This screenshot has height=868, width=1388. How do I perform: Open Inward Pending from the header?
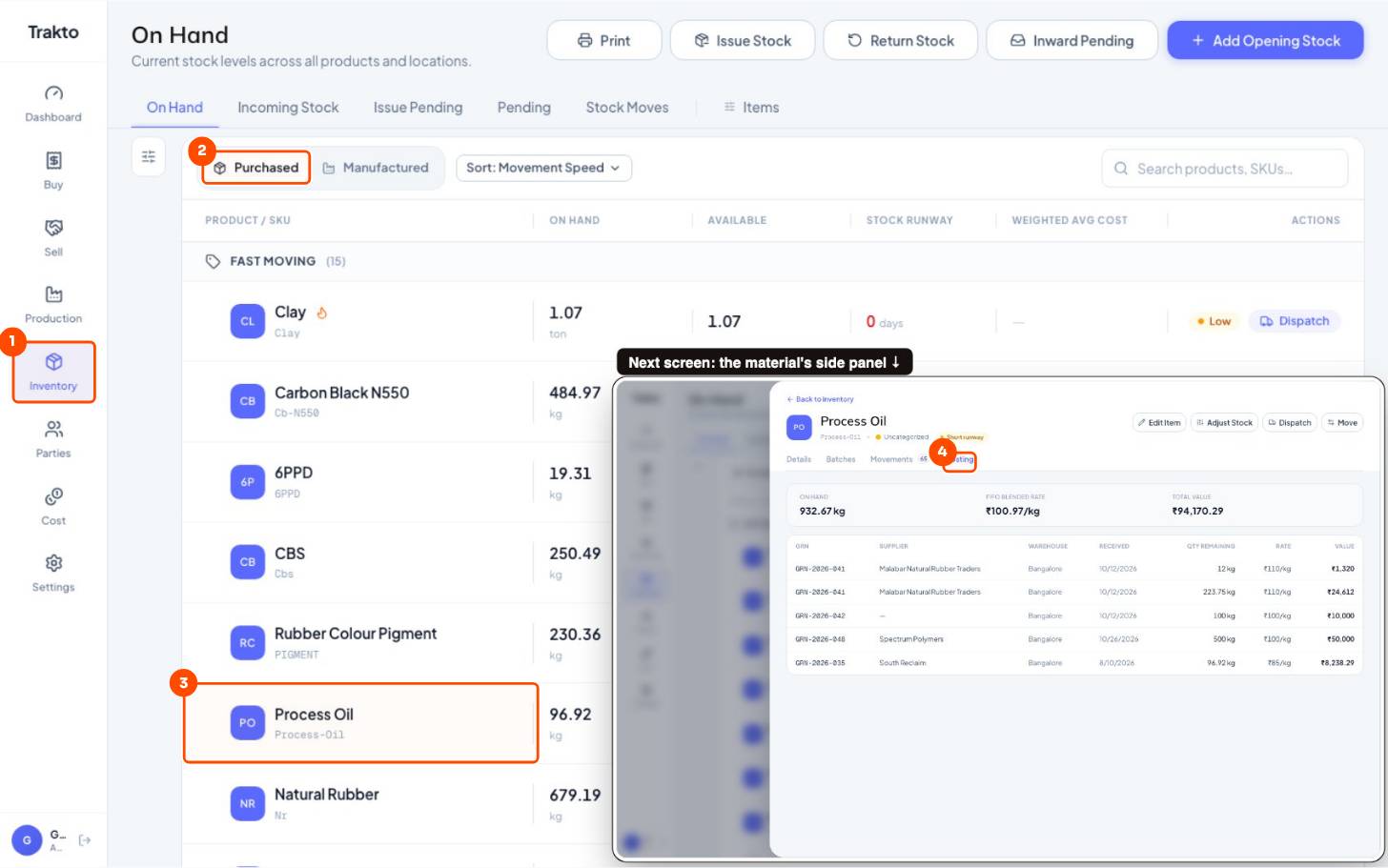click(x=1072, y=40)
